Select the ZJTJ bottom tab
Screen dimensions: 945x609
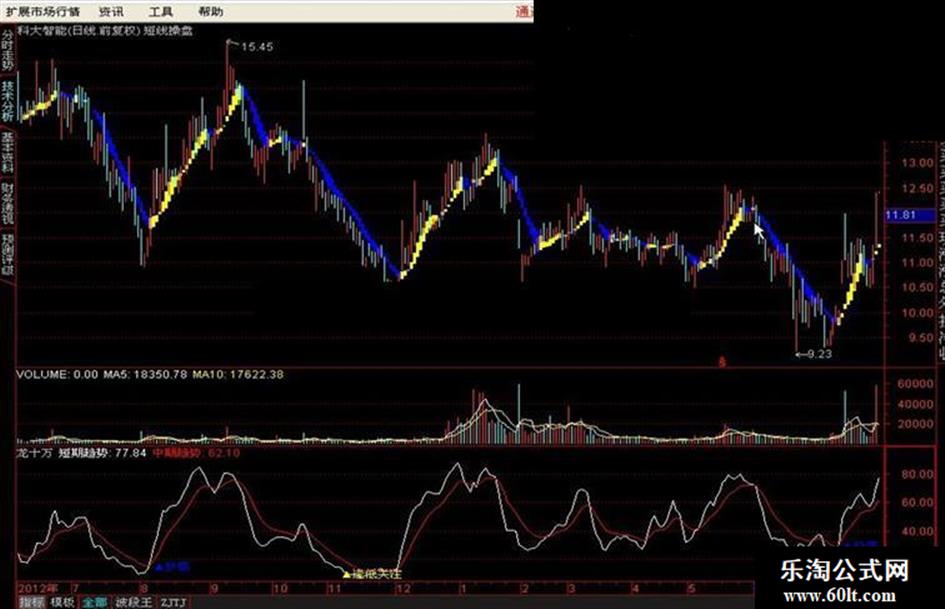(x=173, y=602)
